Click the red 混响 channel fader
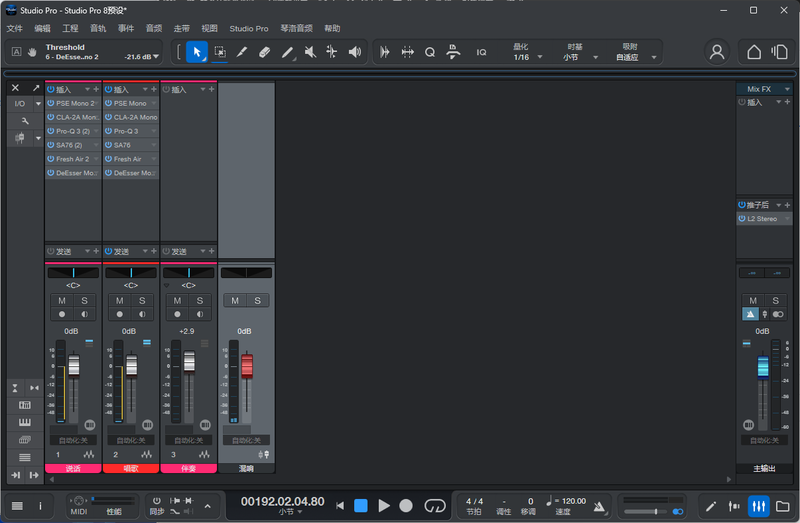 click(x=247, y=365)
